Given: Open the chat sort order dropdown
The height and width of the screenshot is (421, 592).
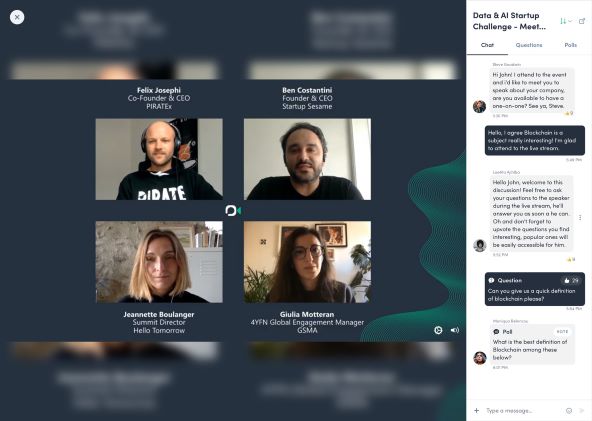Looking at the screenshot, I should coord(565,21).
